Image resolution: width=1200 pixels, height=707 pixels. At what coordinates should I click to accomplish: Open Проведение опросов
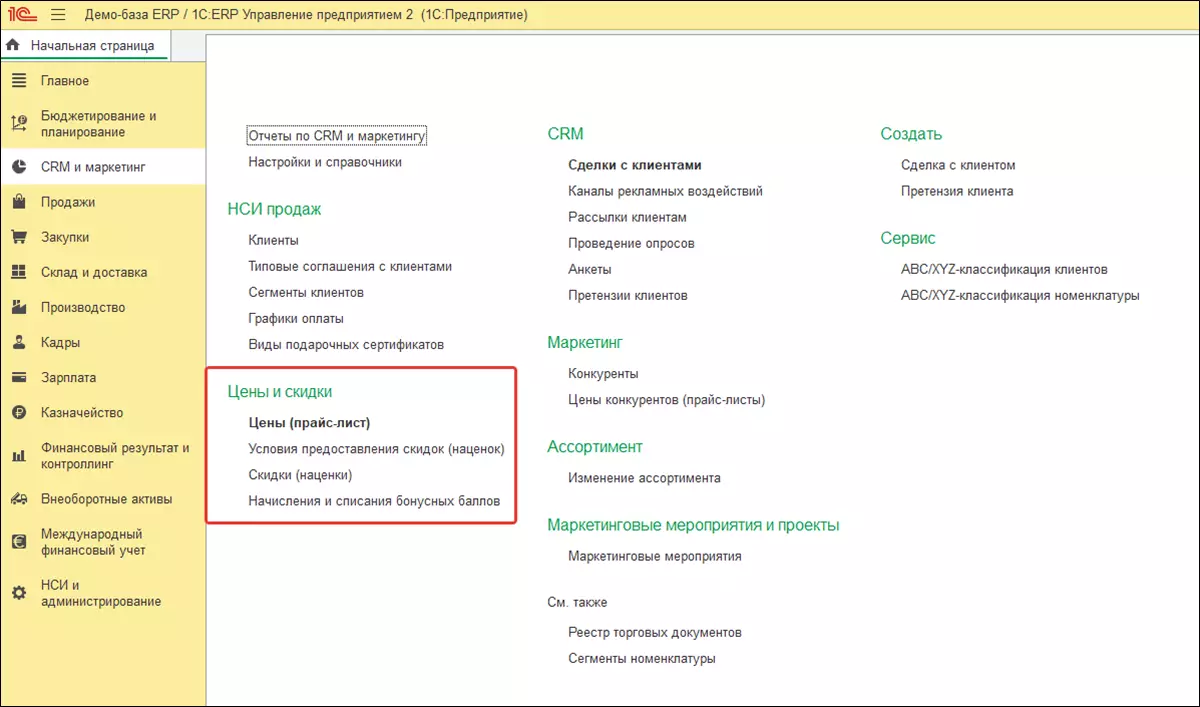click(631, 243)
